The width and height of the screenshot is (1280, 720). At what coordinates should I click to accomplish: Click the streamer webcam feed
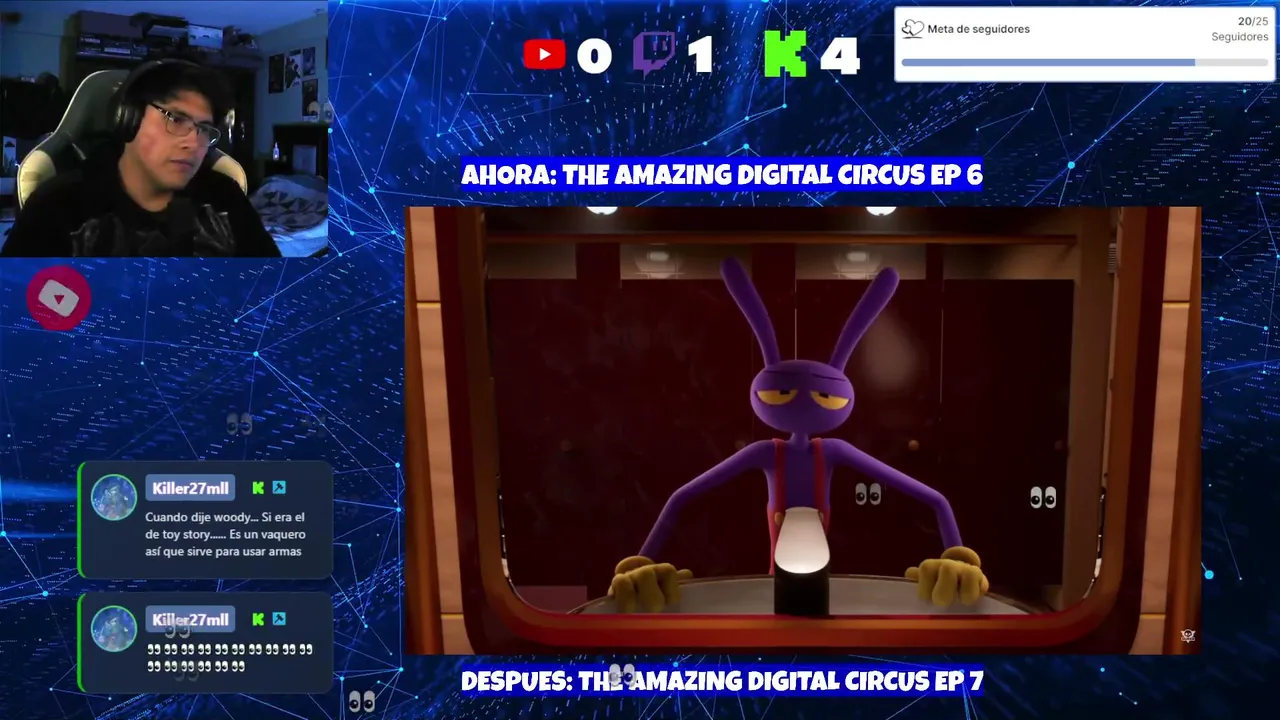(164, 129)
